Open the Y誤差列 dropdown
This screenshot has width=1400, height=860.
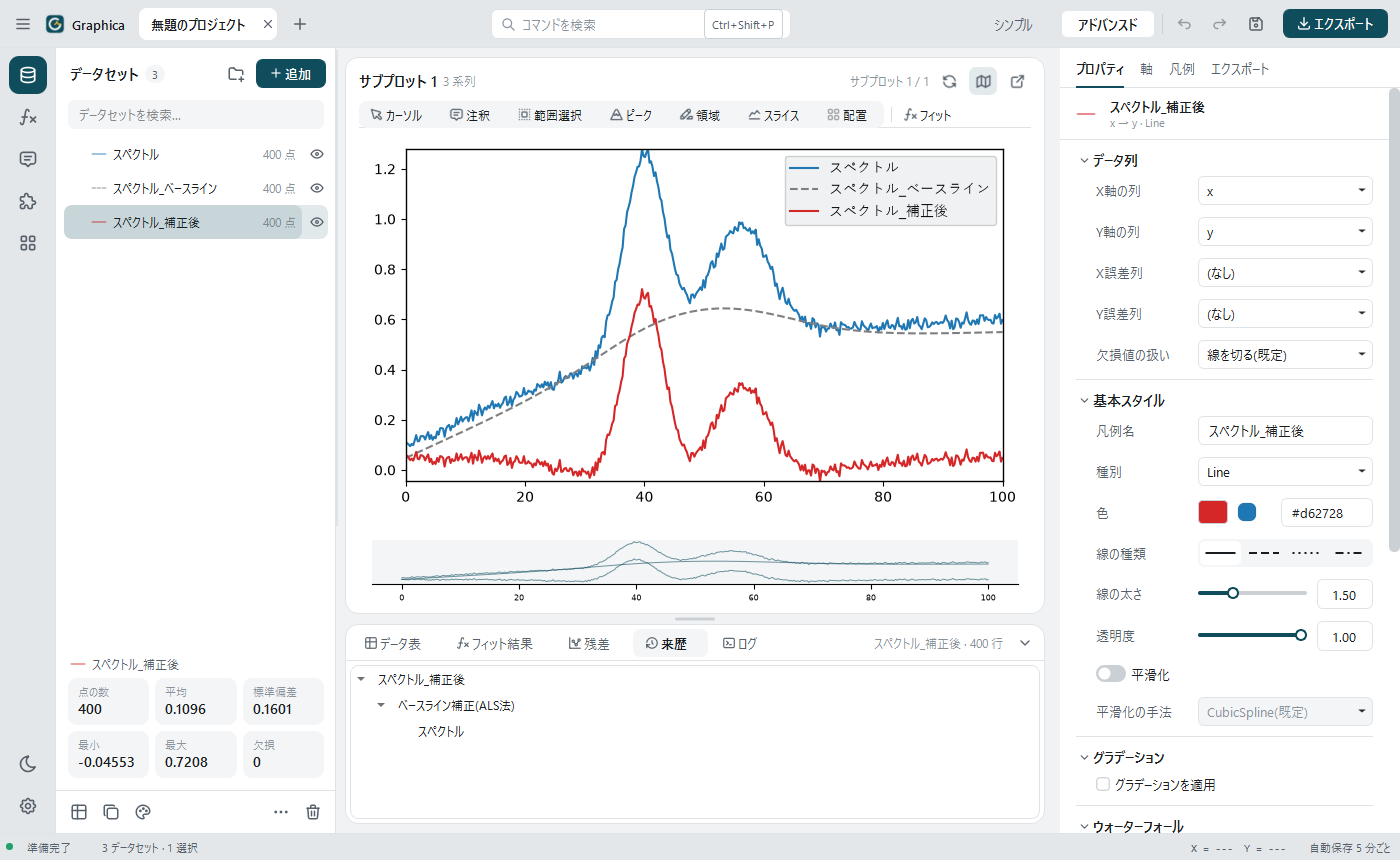(x=1285, y=313)
